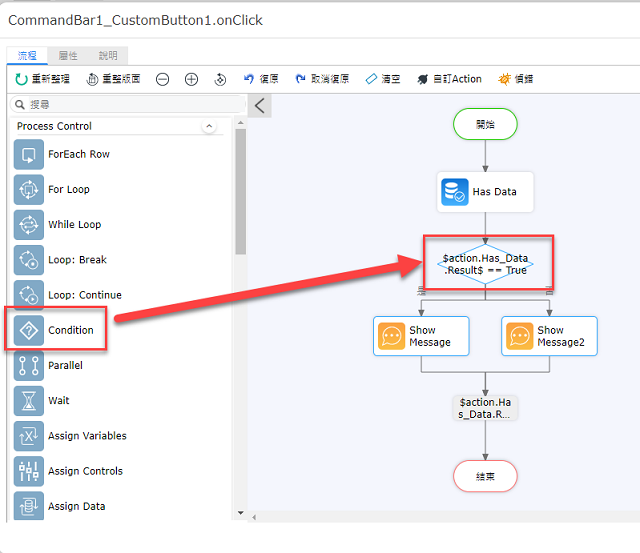
Task: Select the ForEach Row action icon
Action: pos(29,154)
